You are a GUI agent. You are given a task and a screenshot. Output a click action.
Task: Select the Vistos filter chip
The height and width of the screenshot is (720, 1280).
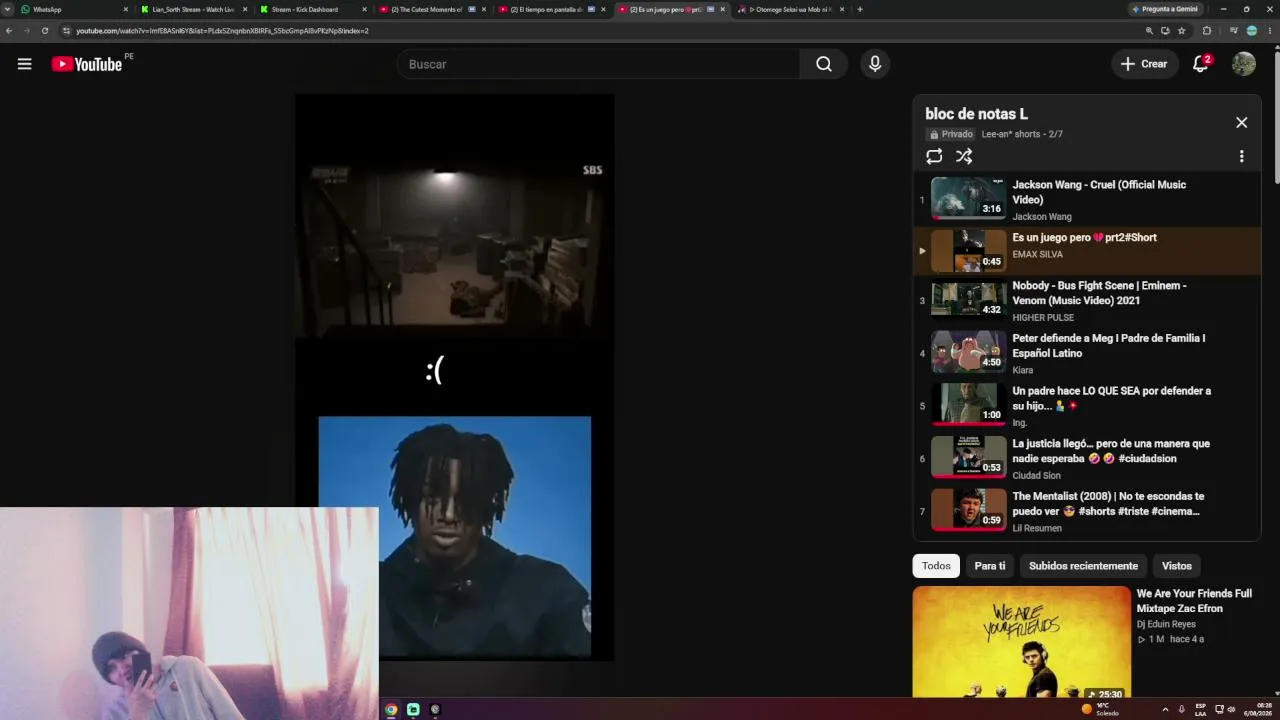click(x=1177, y=566)
